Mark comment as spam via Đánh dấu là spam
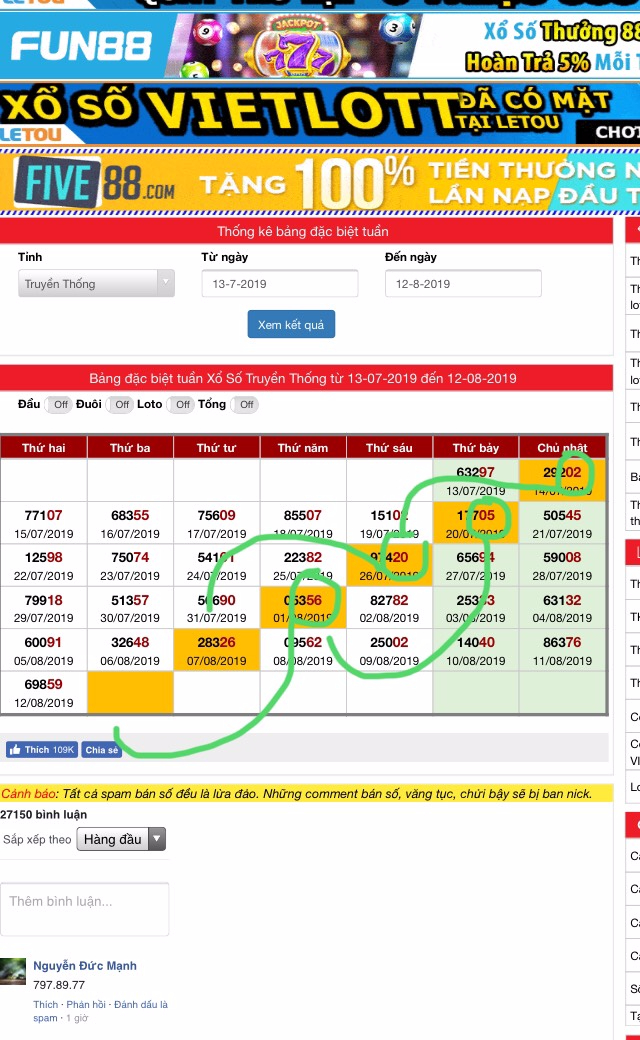640x1040 pixels. pyautogui.click(x=100, y=1011)
